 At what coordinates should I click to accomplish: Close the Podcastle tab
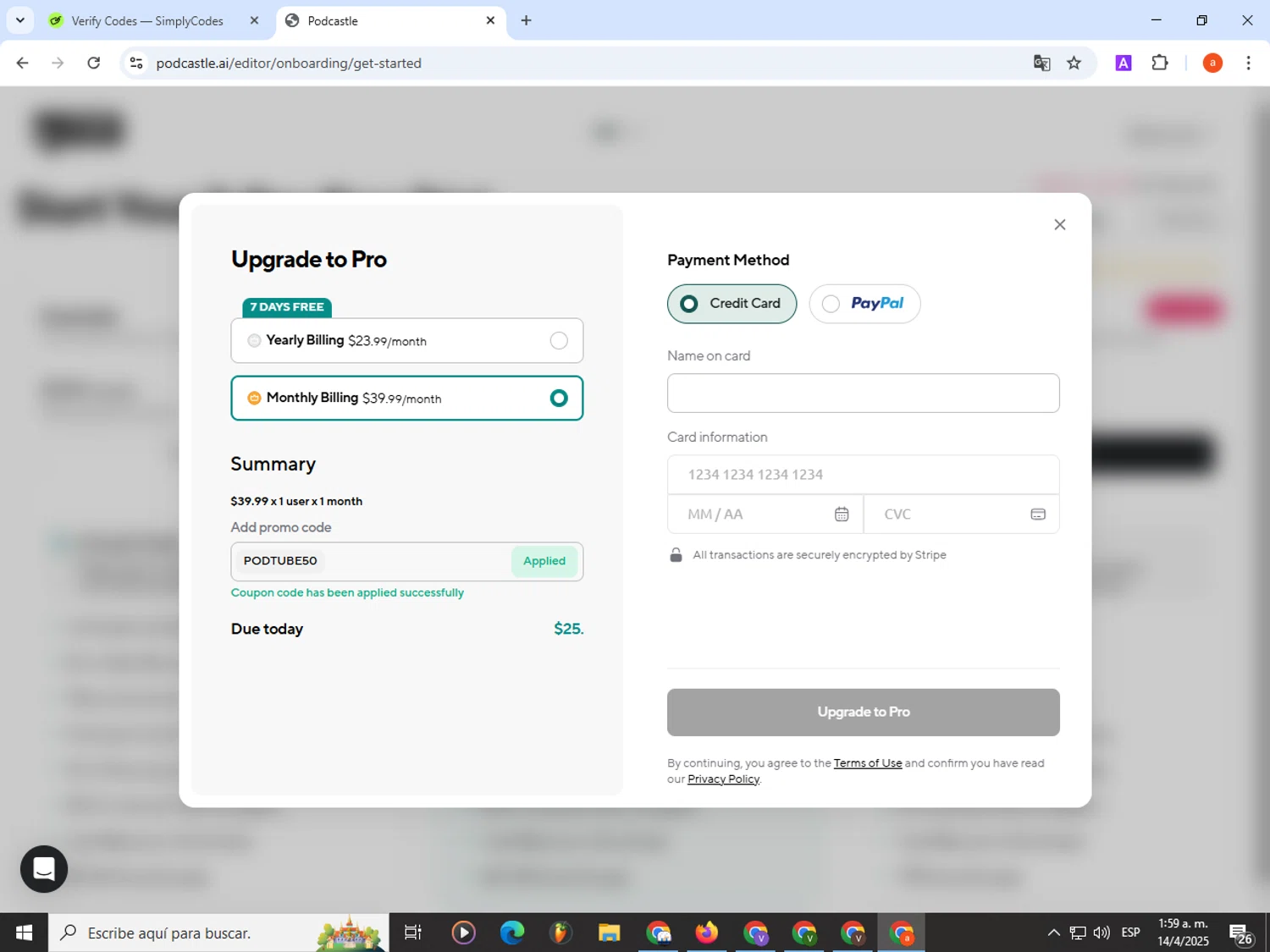490,21
